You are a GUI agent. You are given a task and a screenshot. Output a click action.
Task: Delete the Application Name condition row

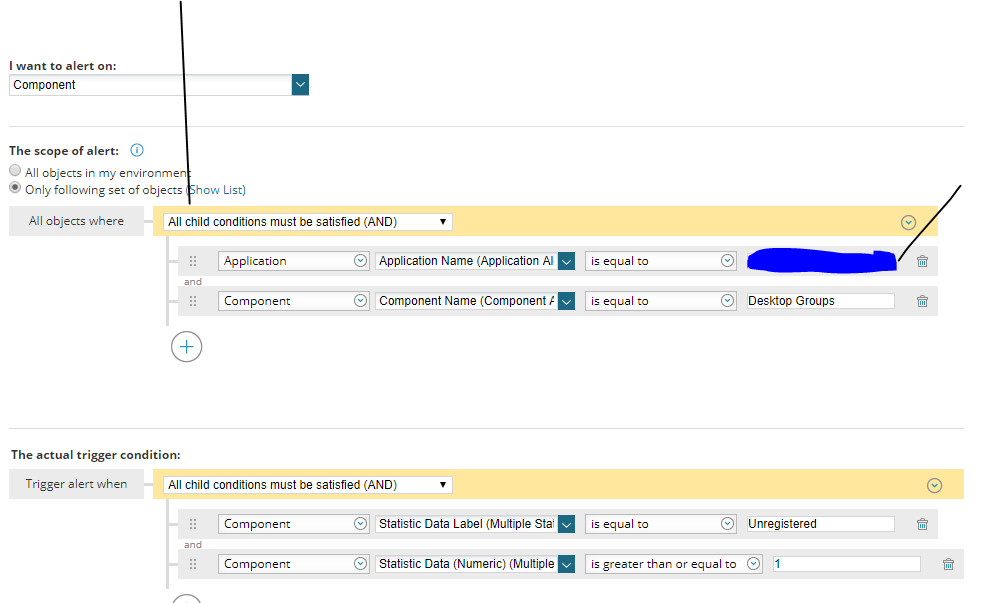(x=922, y=261)
